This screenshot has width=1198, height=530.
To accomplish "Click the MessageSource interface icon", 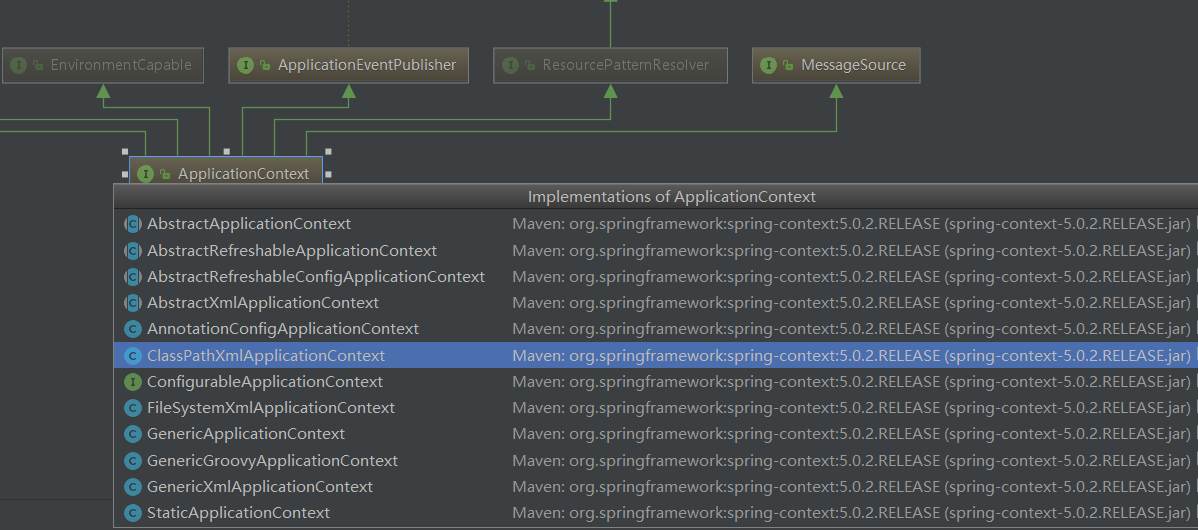I will pos(768,65).
